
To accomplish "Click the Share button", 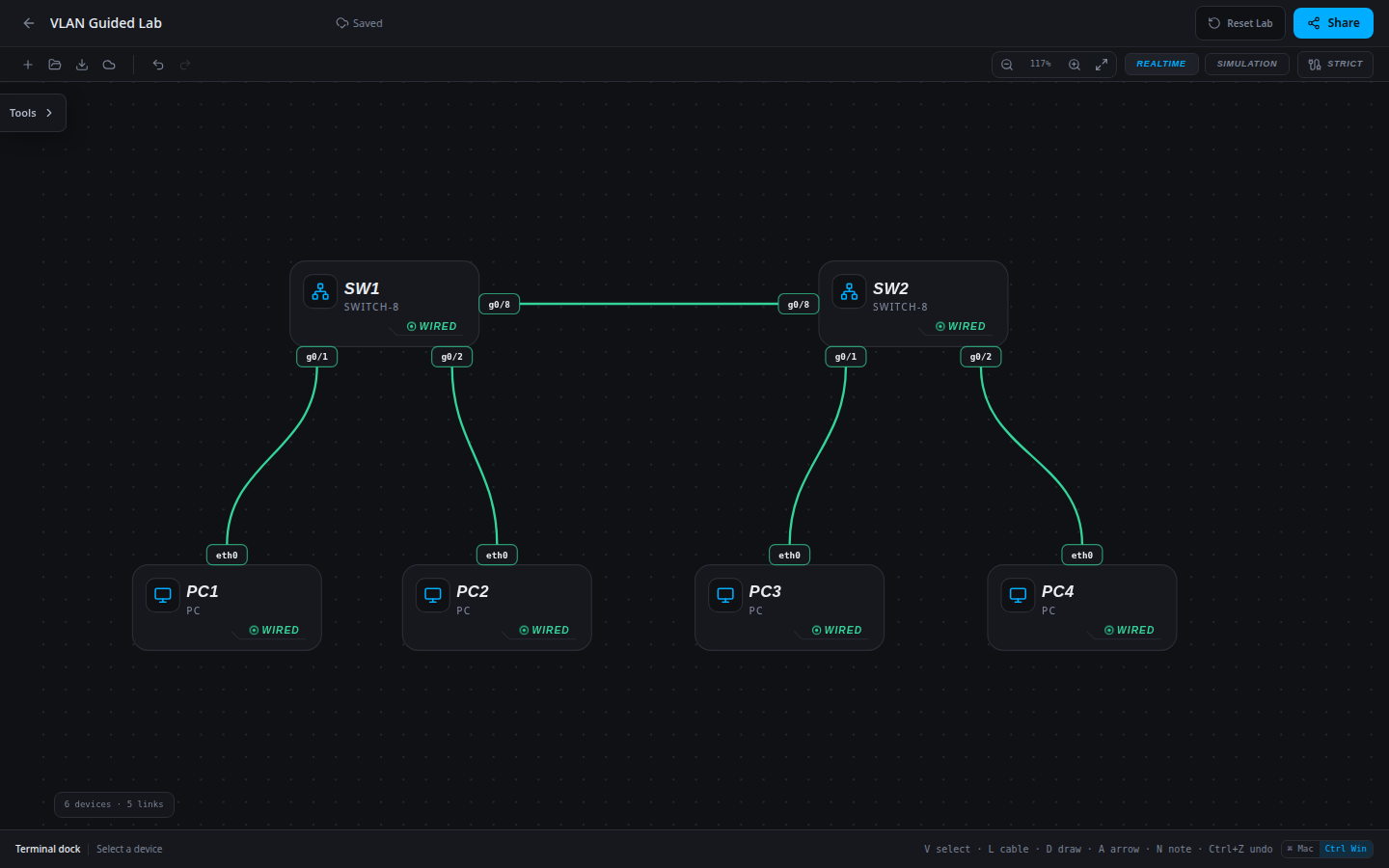I will [x=1333, y=23].
